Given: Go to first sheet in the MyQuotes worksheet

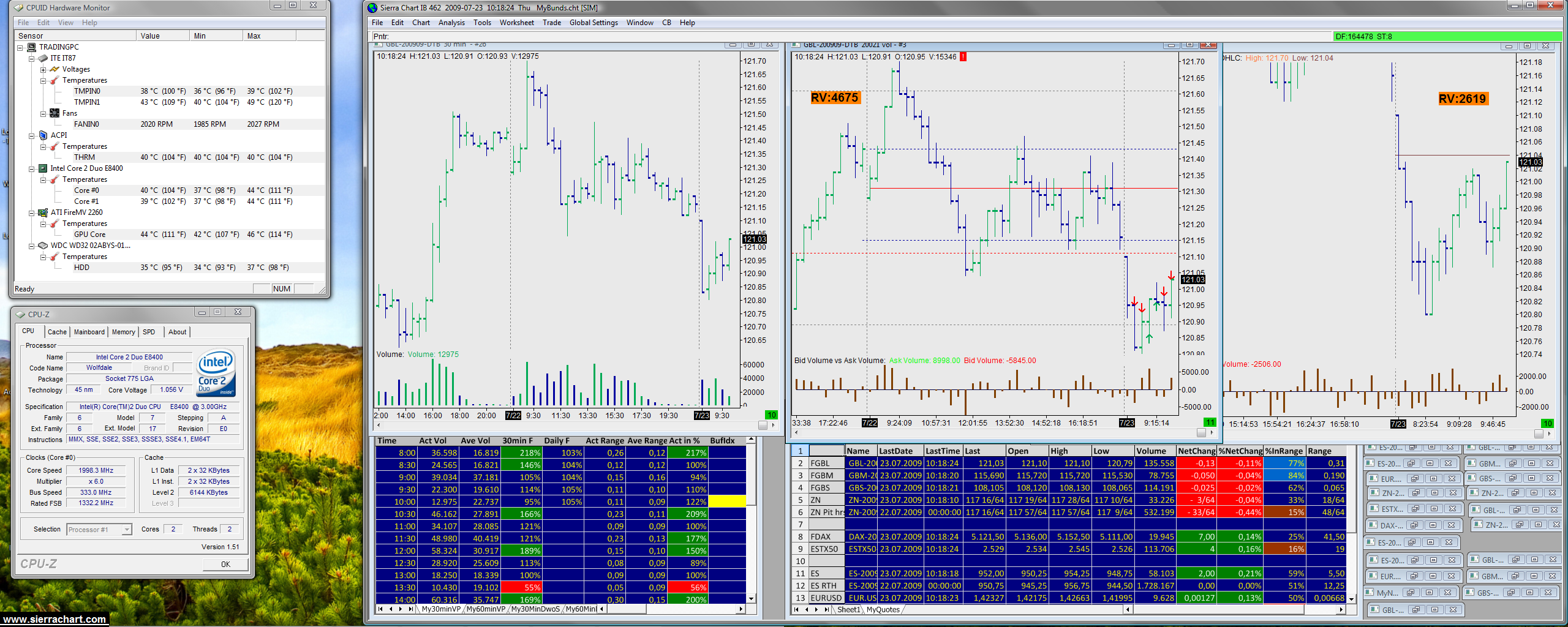Looking at the screenshot, I should (797, 610).
